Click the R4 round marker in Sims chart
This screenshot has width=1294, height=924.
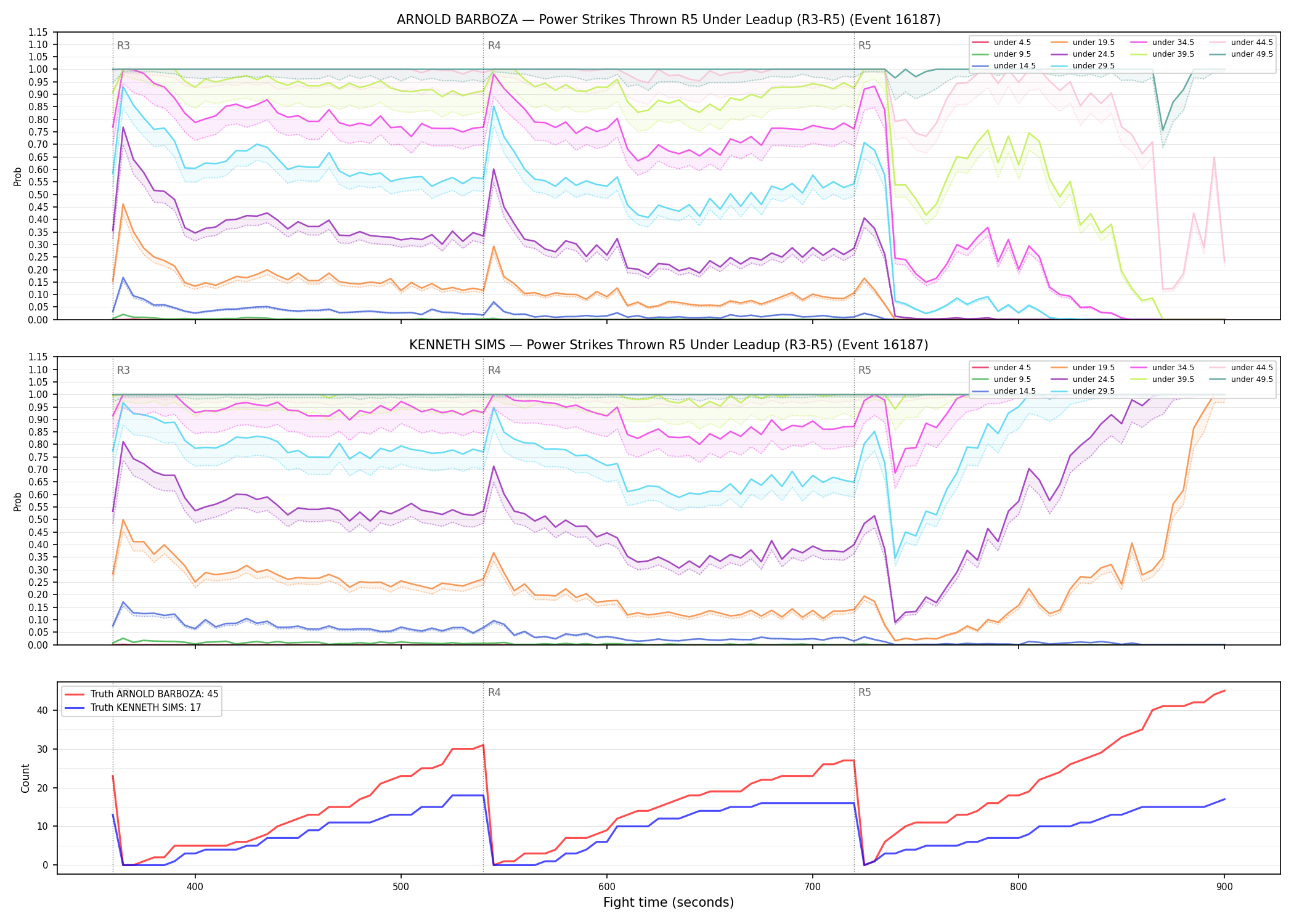point(494,370)
